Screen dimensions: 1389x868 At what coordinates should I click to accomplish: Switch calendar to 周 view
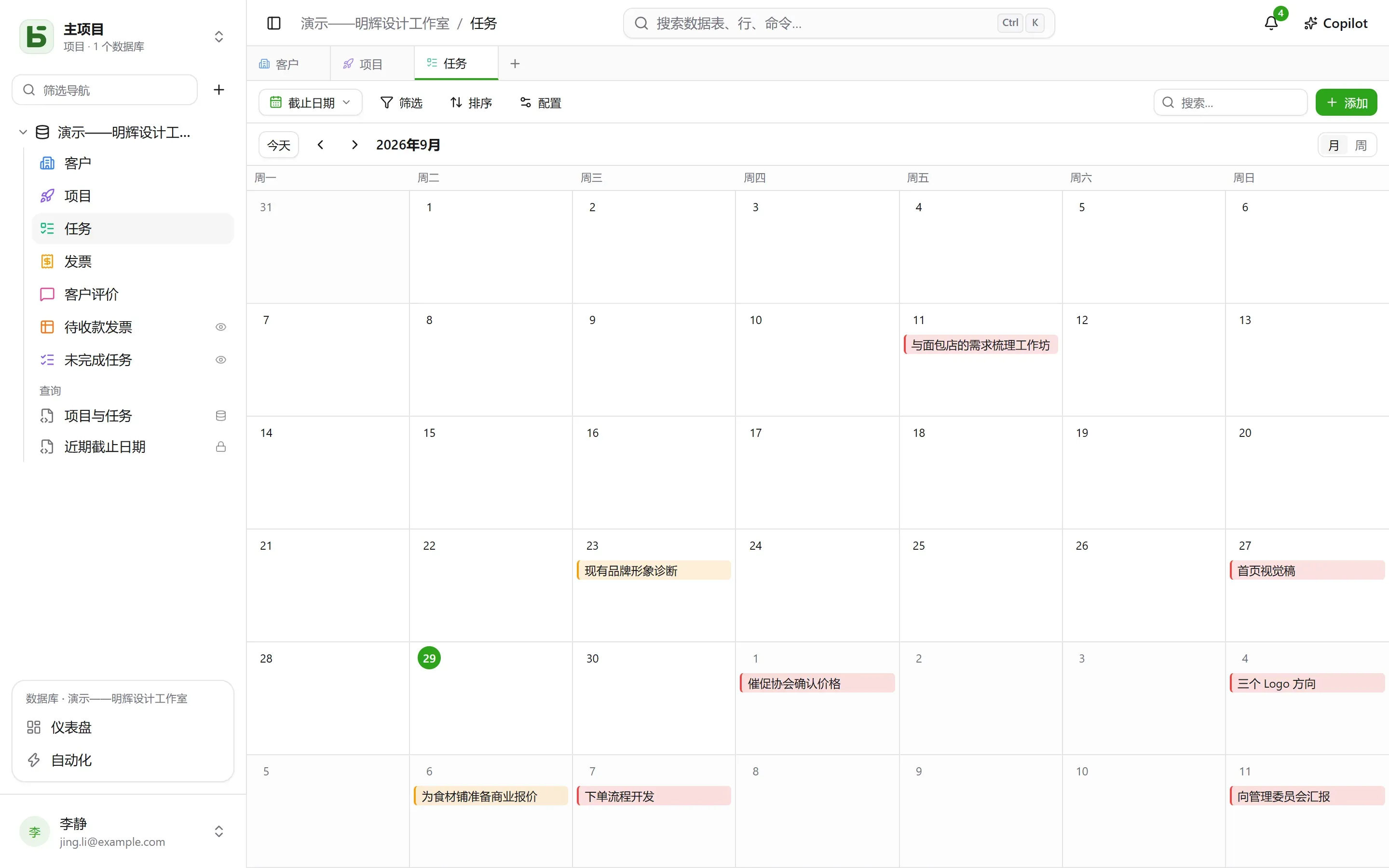click(1360, 145)
